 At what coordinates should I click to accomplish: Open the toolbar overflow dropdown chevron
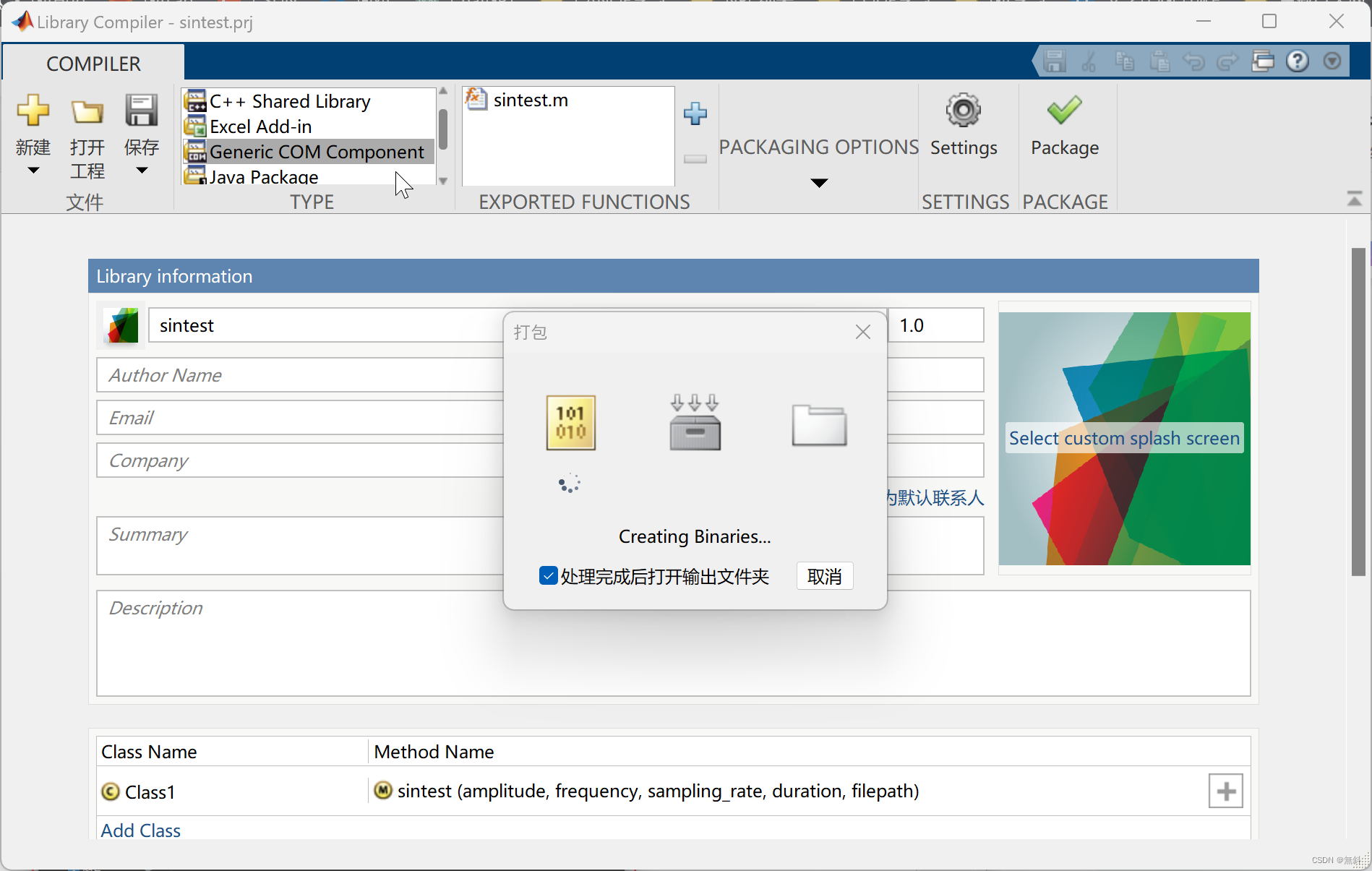(1332, 61)
